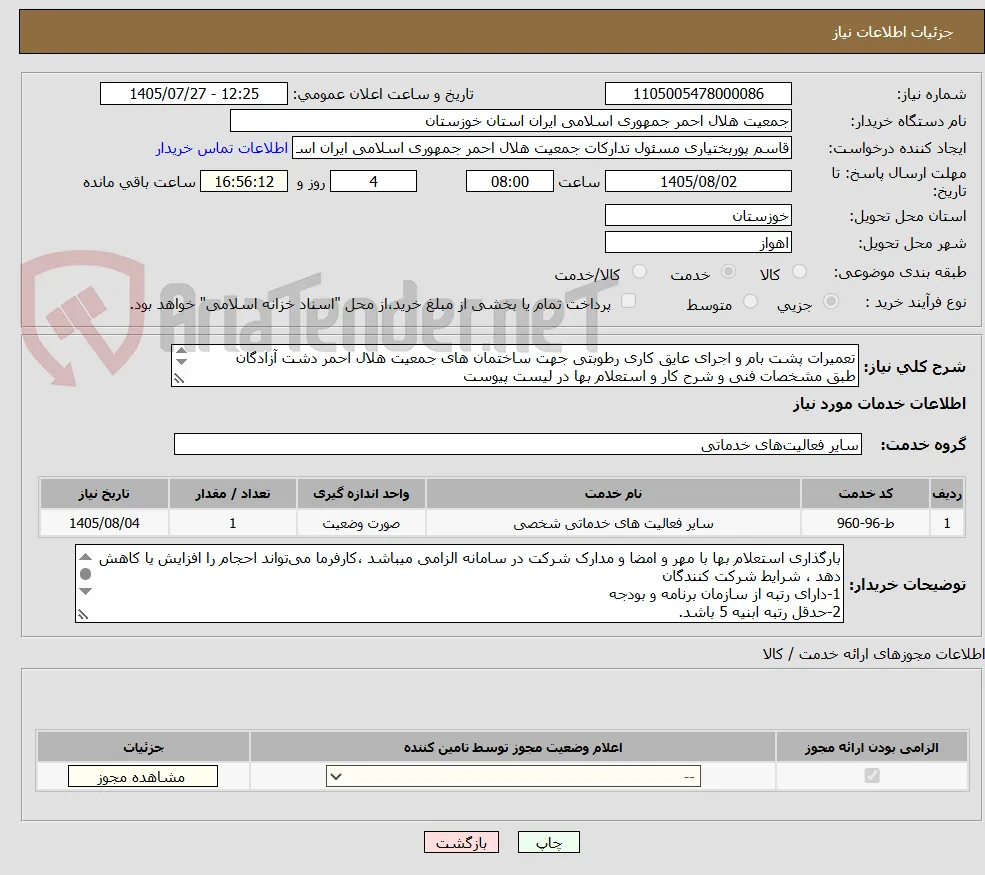This screenshot has height=875, width=985.
Task: Click اطلاعات مجوزهای ارائه خدمت / کالا heading
Action: 873,655
